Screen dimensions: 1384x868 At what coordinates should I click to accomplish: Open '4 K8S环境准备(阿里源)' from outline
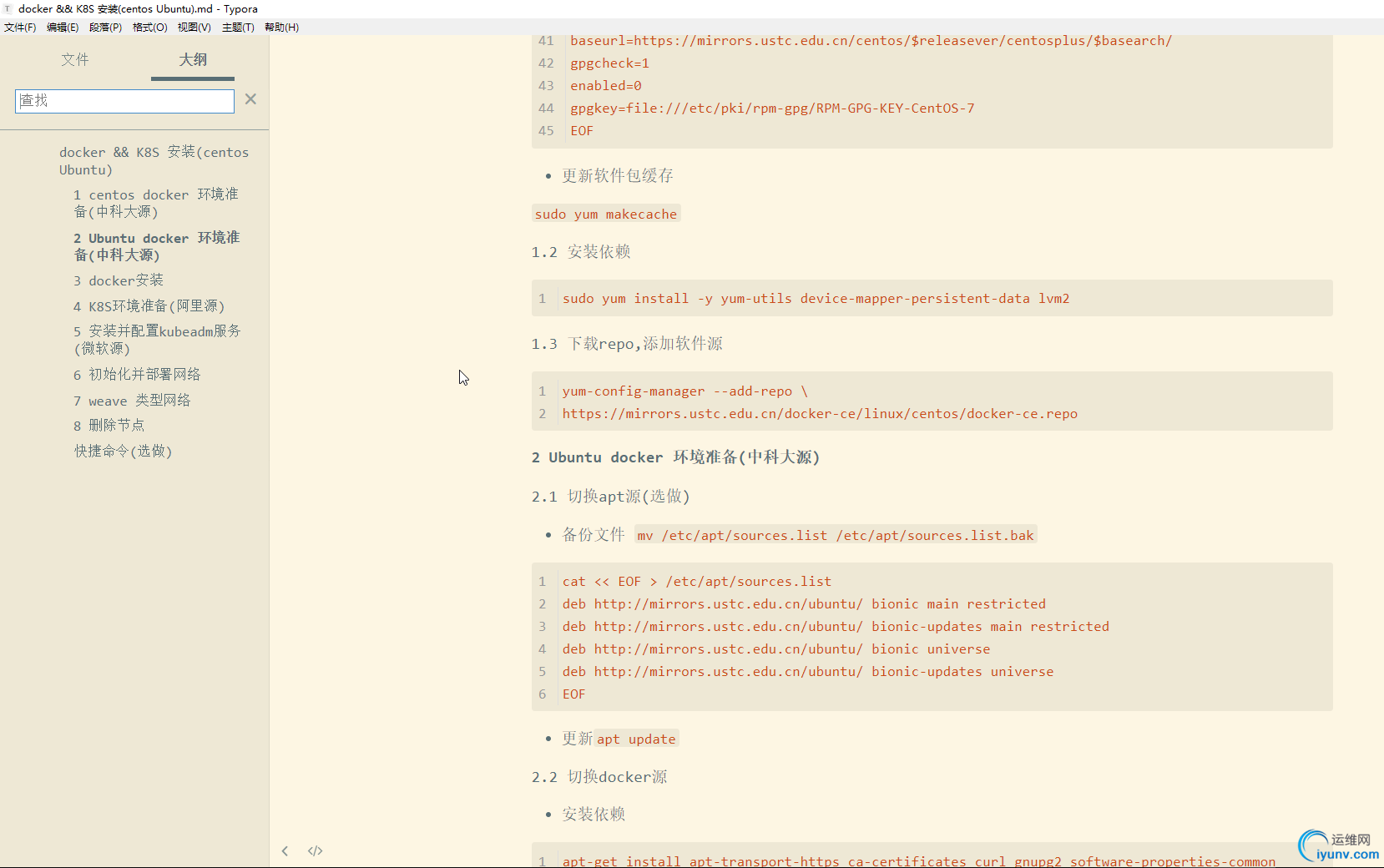point(149,306)
